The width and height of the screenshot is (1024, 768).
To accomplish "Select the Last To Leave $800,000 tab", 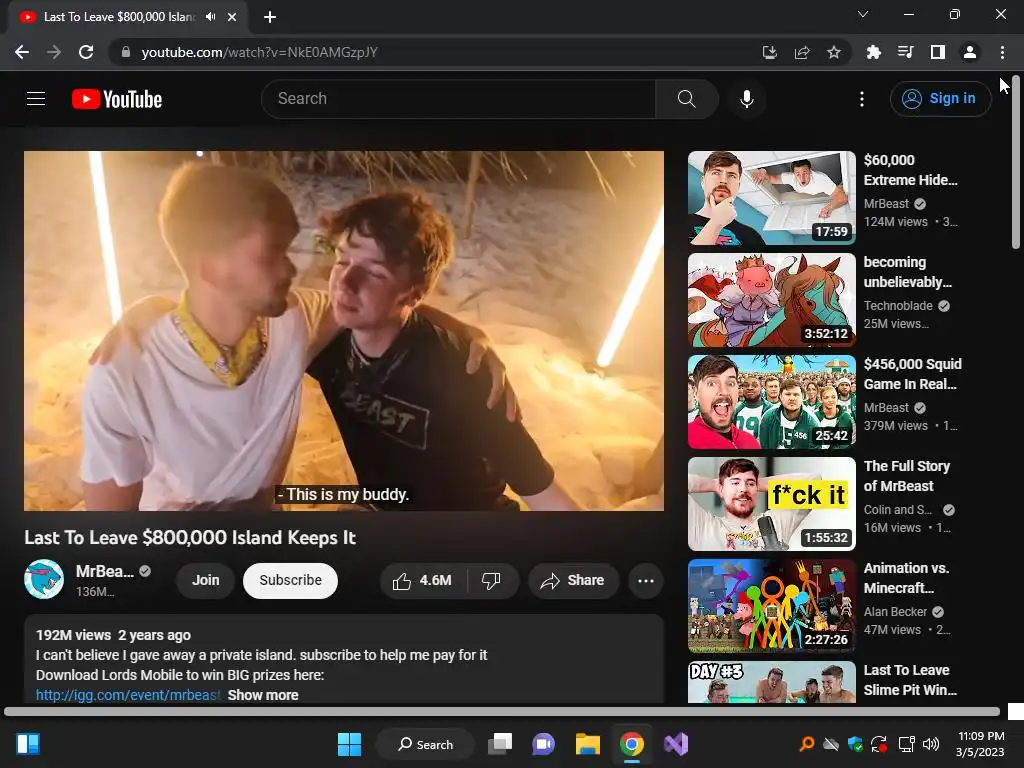I will point(118,17).
